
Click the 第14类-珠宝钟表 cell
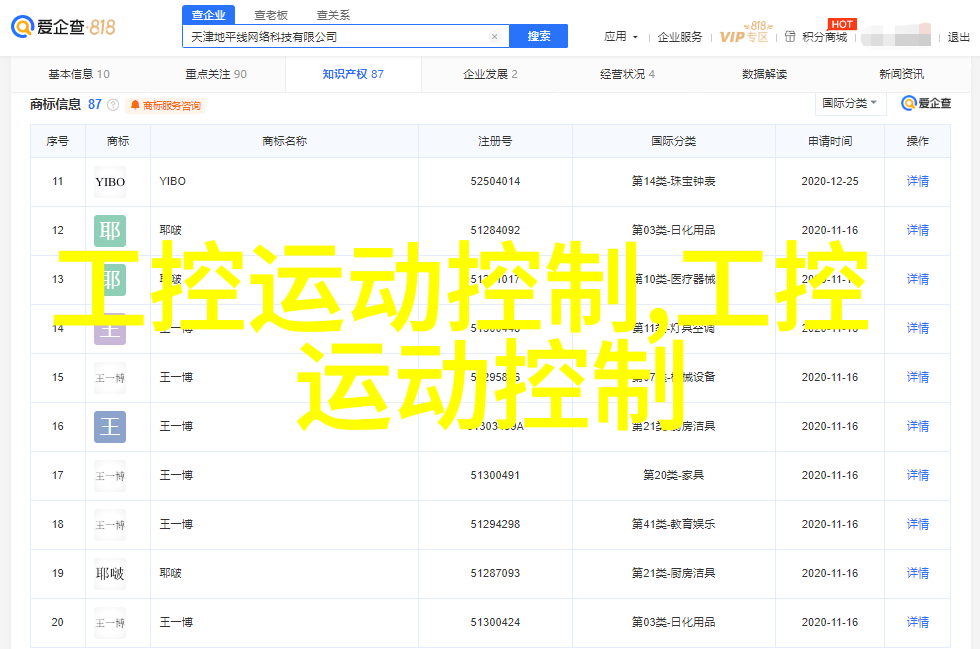[x=673, y=181]
